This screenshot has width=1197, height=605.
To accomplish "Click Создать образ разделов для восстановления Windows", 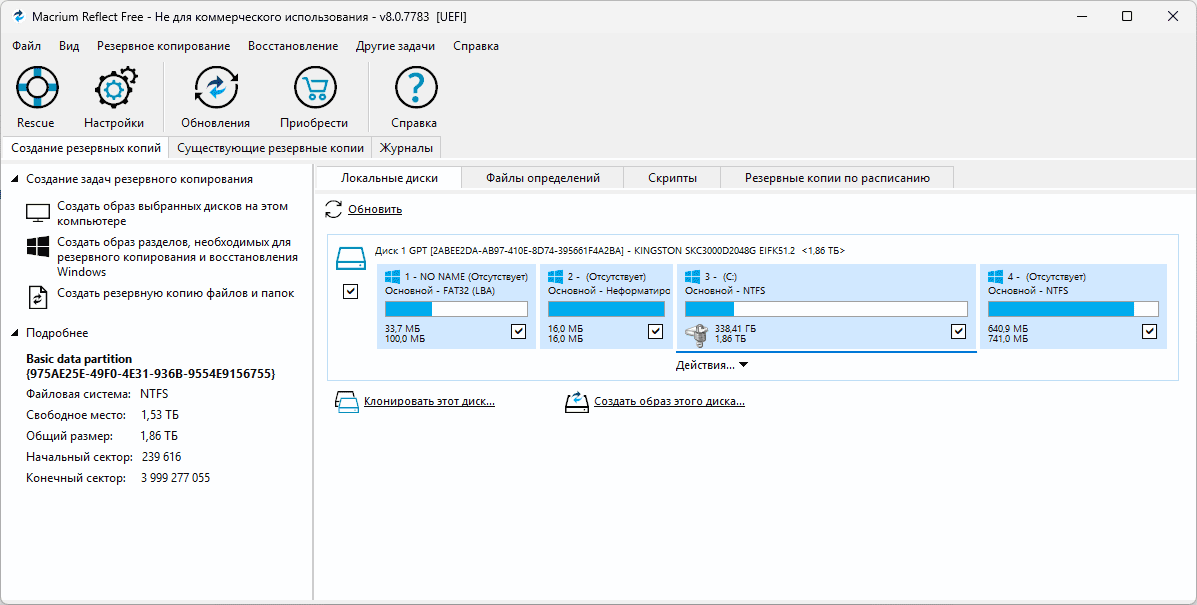I will (178, 257).
